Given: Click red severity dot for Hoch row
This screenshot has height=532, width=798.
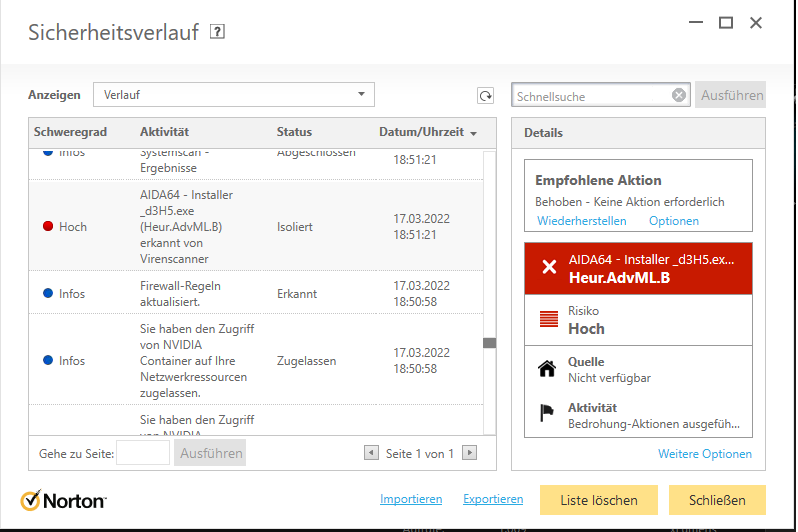Looking at the screenshot, I should click(48, 226).
